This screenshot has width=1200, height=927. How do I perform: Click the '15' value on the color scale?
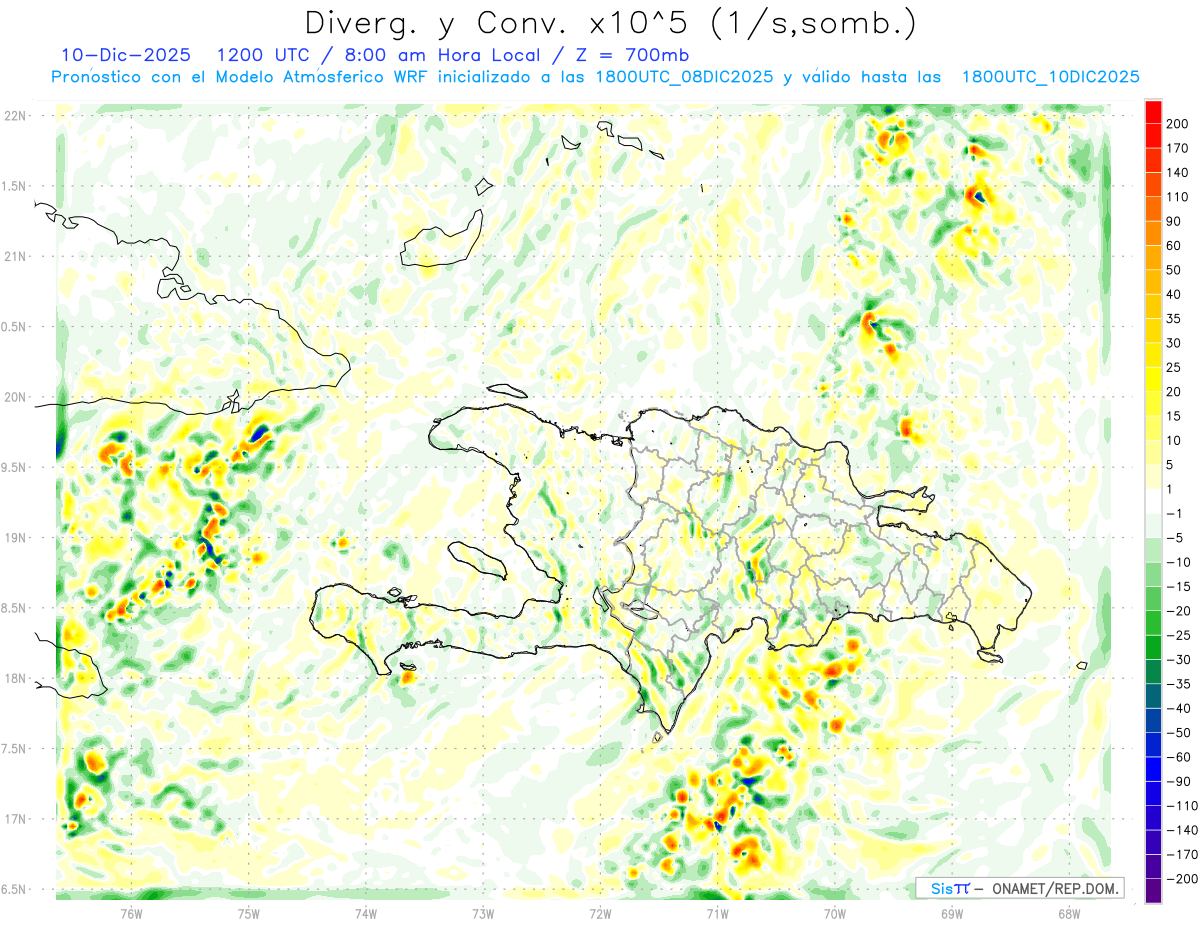point(1174,416)
